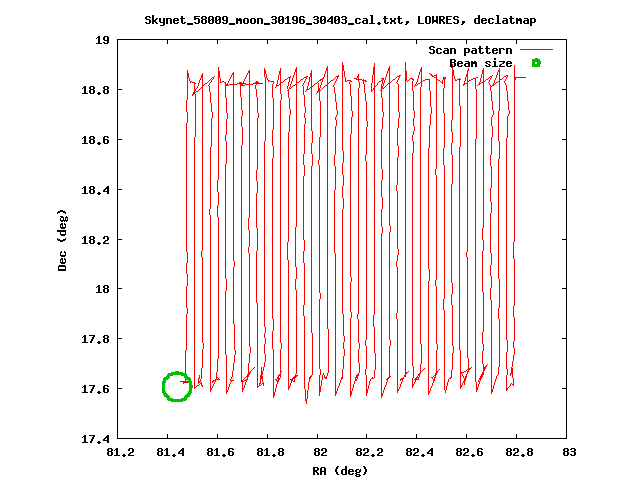
Task: Click the 'Beam size' legend label
Action: tap(481, 63)
